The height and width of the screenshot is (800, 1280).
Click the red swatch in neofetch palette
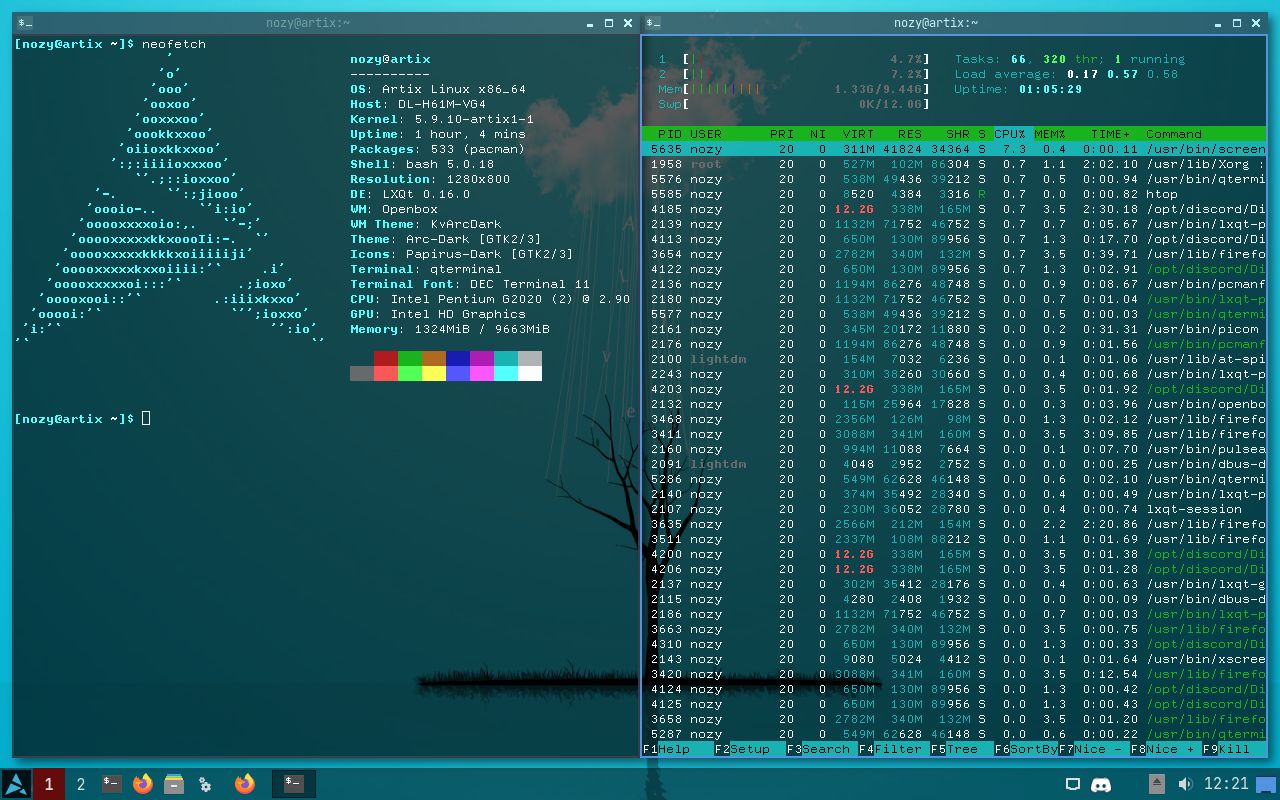pyautogui.click(x=386, y=358)
